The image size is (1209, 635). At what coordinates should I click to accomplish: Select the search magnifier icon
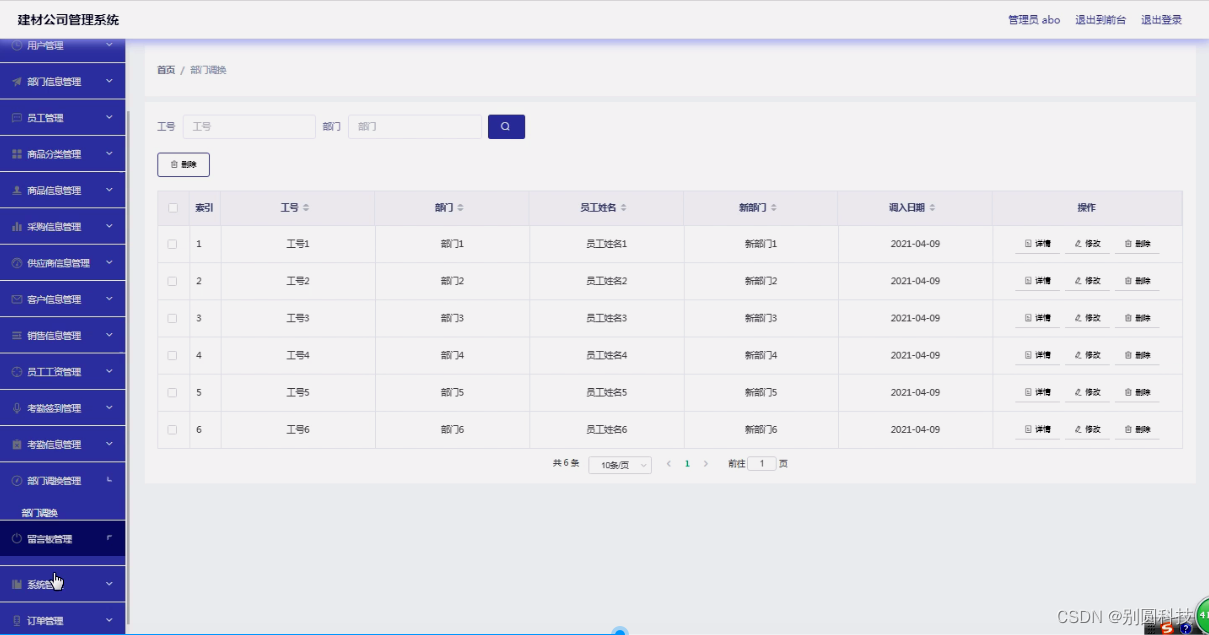pyautogui.click(x=506, y=126)
